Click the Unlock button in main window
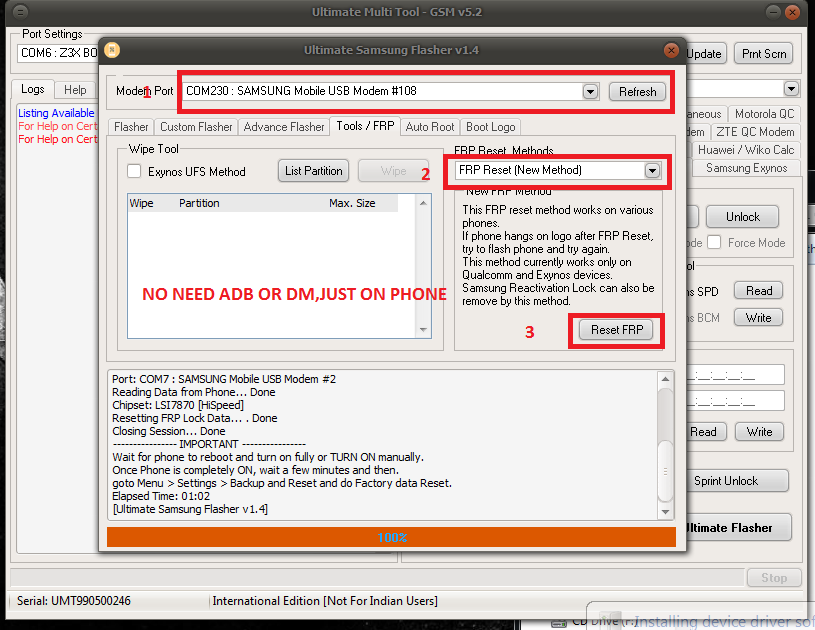 [742, 217]
